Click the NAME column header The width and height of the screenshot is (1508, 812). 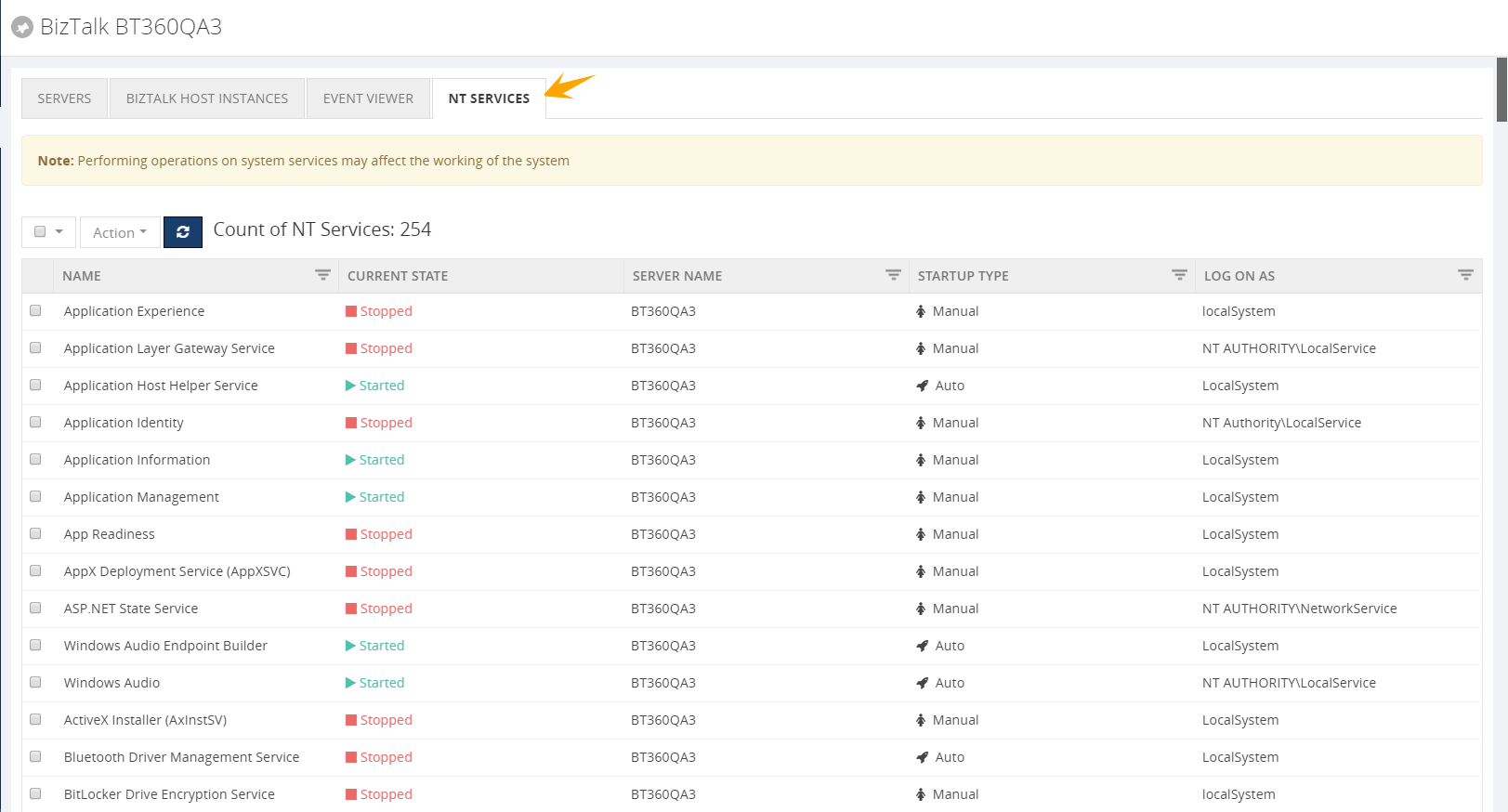click(x=82, y=276)
